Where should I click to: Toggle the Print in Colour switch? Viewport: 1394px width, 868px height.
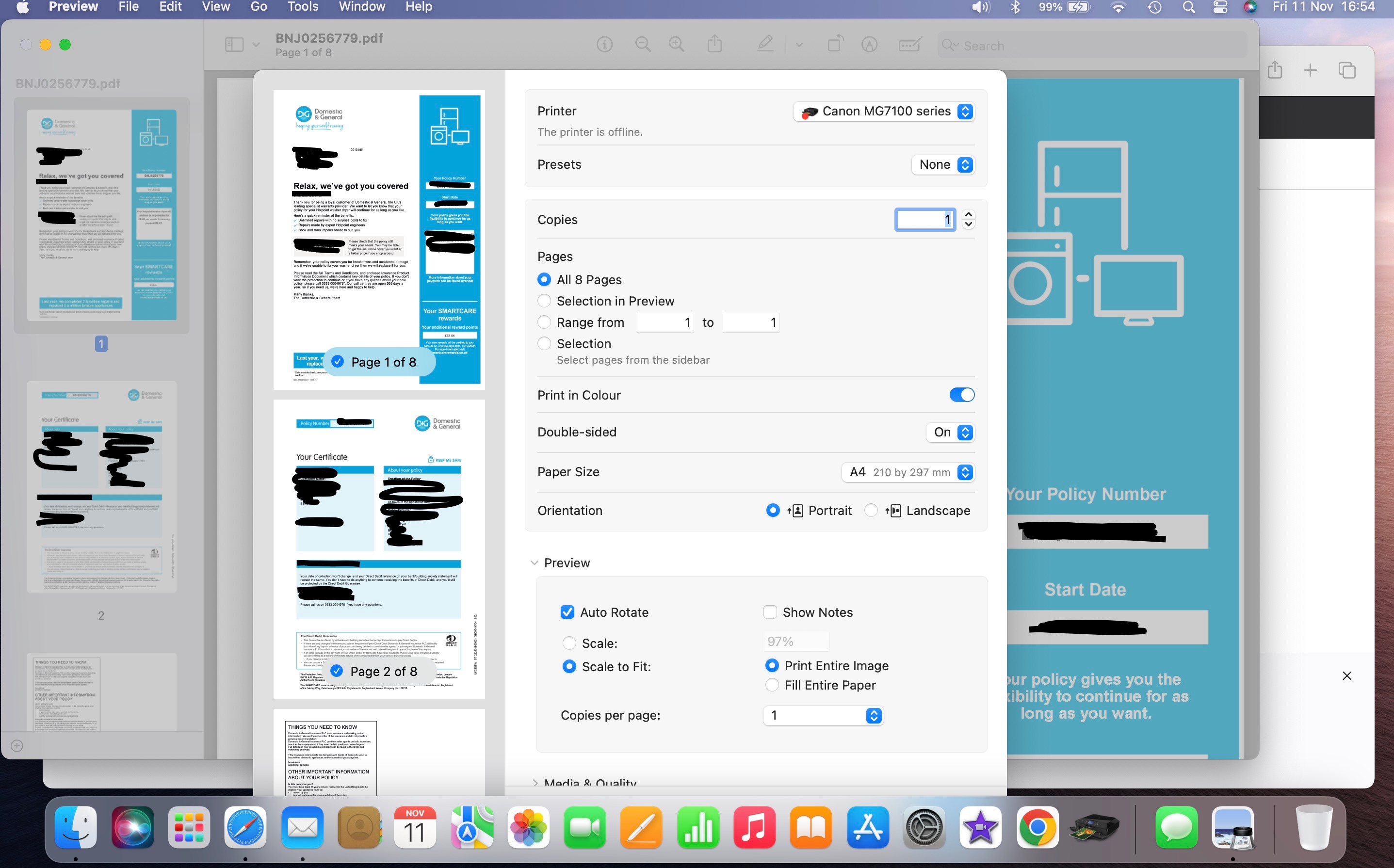tap(962, 395)
